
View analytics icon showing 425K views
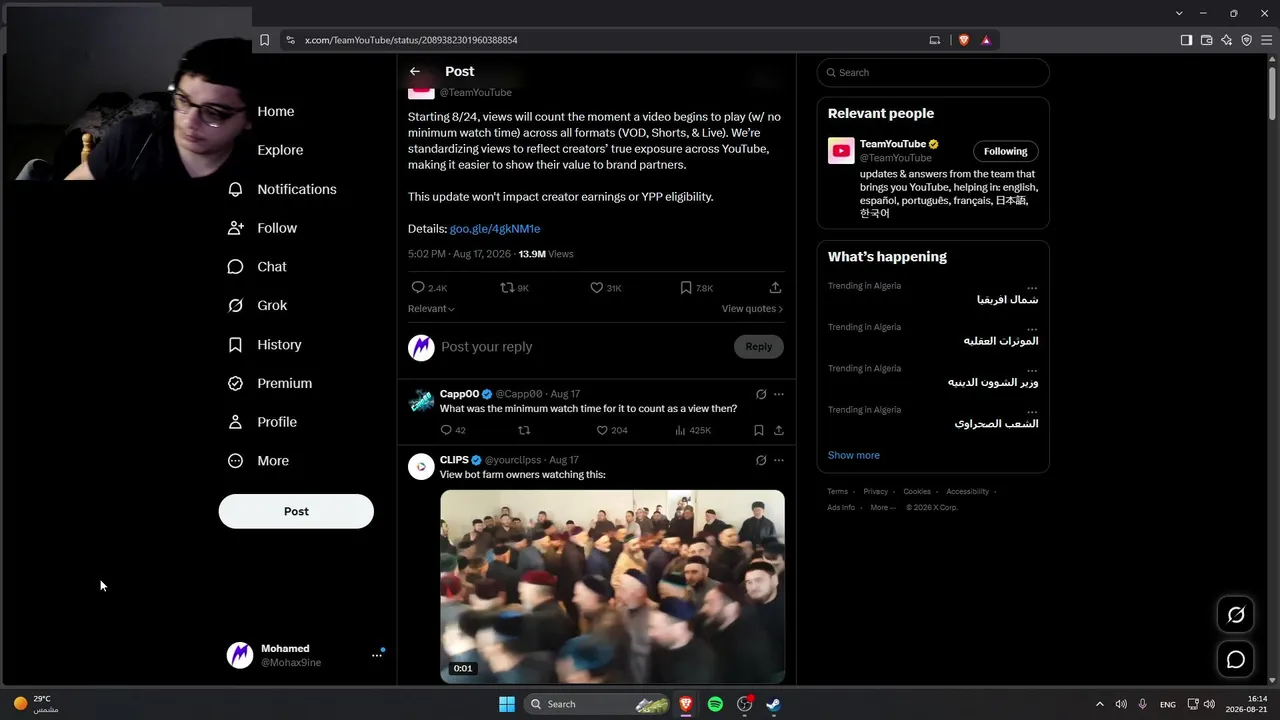(680, 431)
